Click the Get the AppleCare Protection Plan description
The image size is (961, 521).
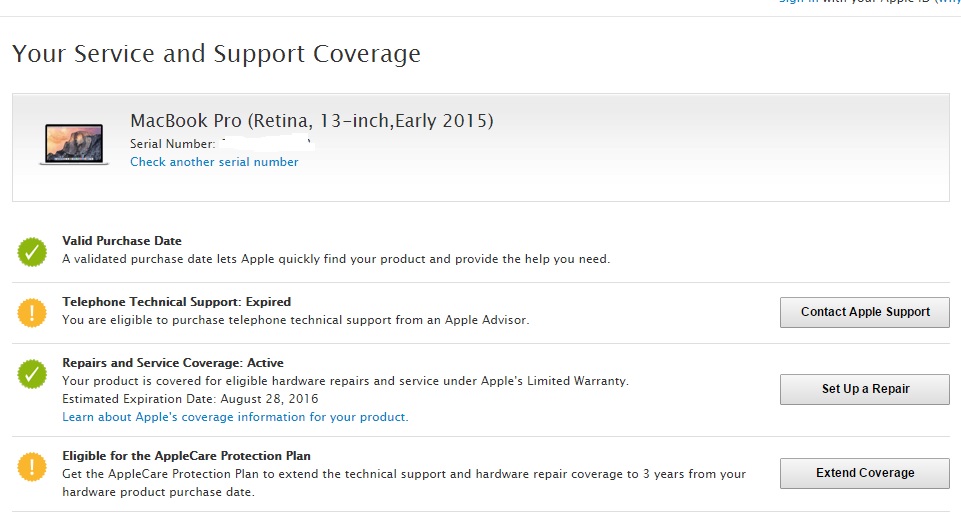(x=404, y=483)
